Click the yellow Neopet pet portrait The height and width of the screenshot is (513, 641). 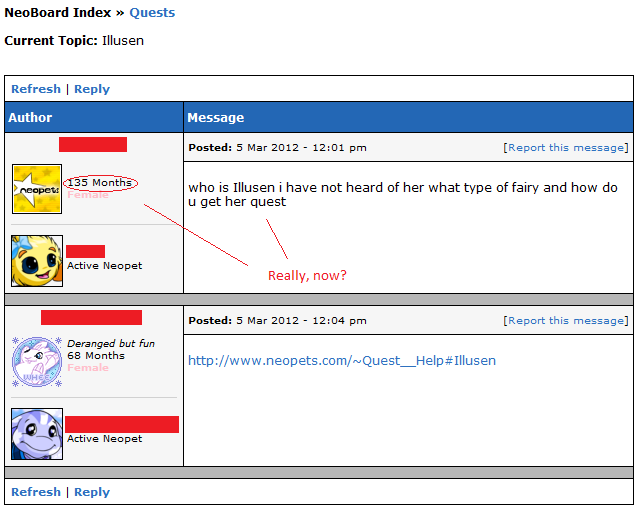(37, 261)
